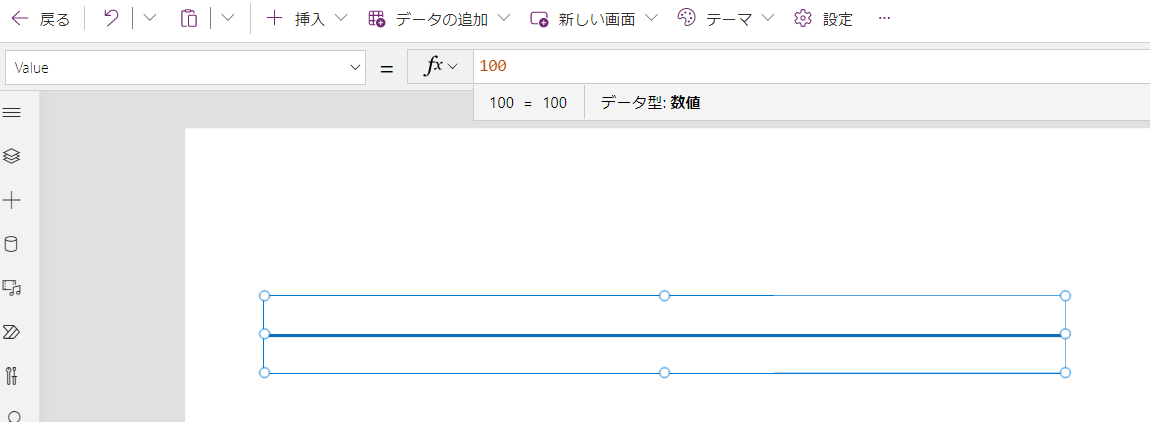This screenshot has width=1150, height=422.
Task: Click the back arrow icon
Action: click(21, 19)
